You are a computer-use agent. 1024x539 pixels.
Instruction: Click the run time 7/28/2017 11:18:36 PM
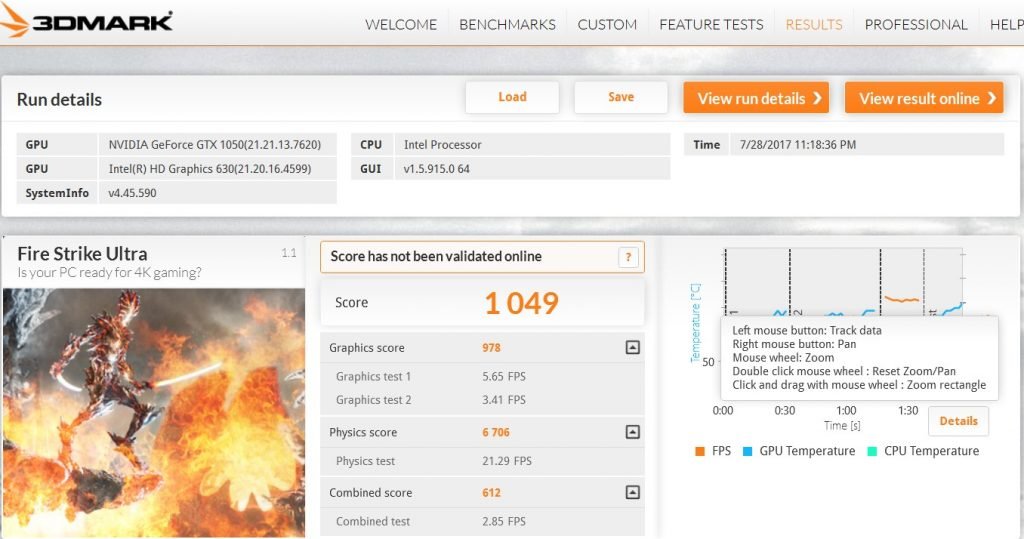coord(797,144)
